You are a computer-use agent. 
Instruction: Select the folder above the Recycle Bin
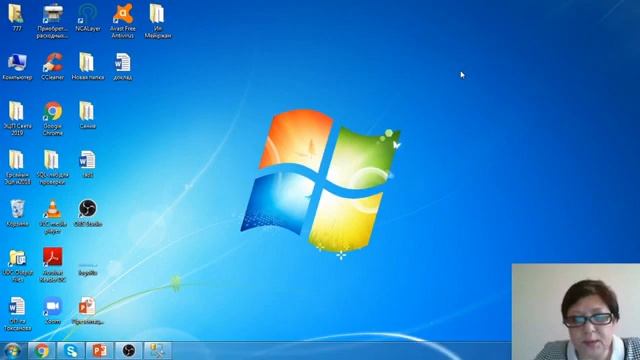click(17, 167)
